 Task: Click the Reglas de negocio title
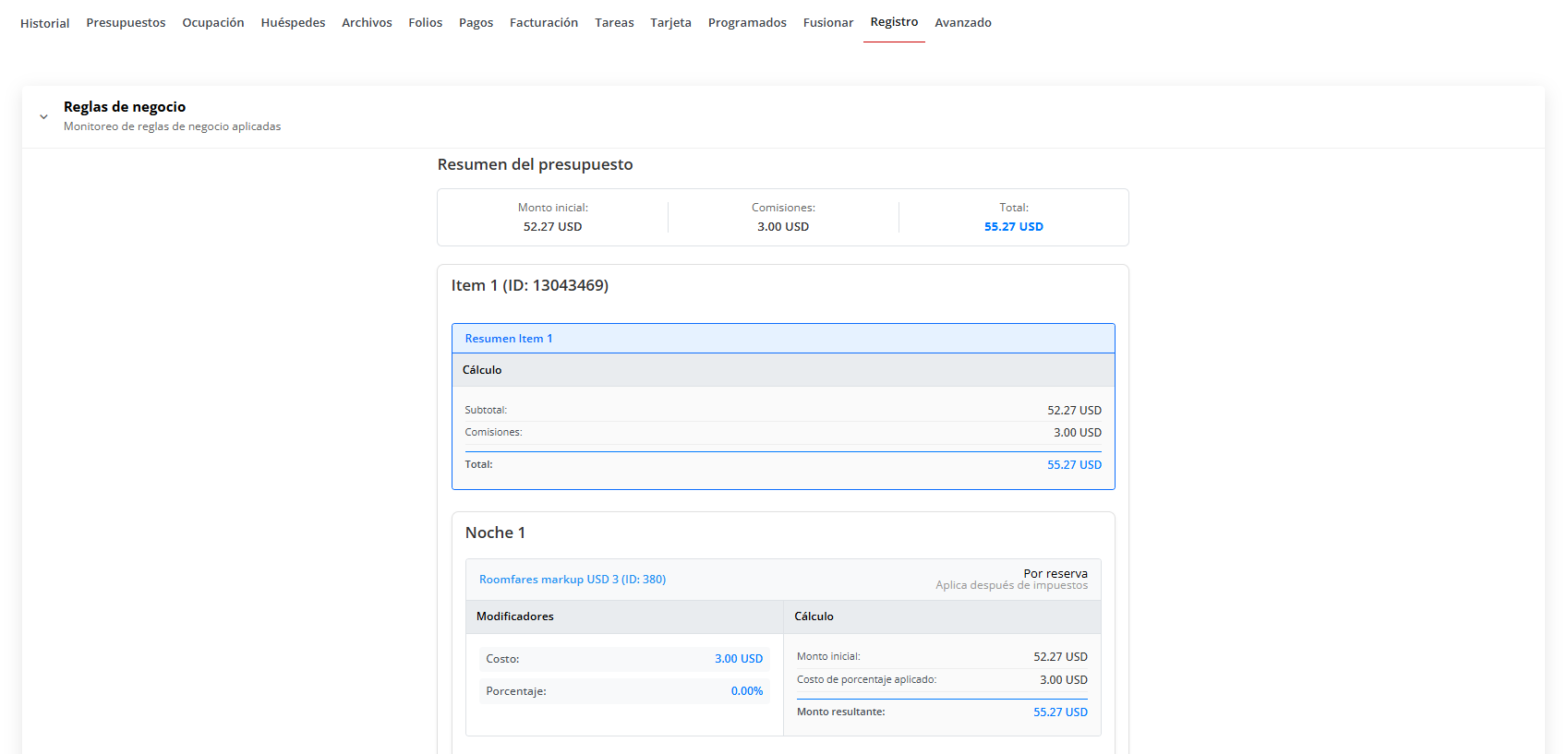point(125,107)
